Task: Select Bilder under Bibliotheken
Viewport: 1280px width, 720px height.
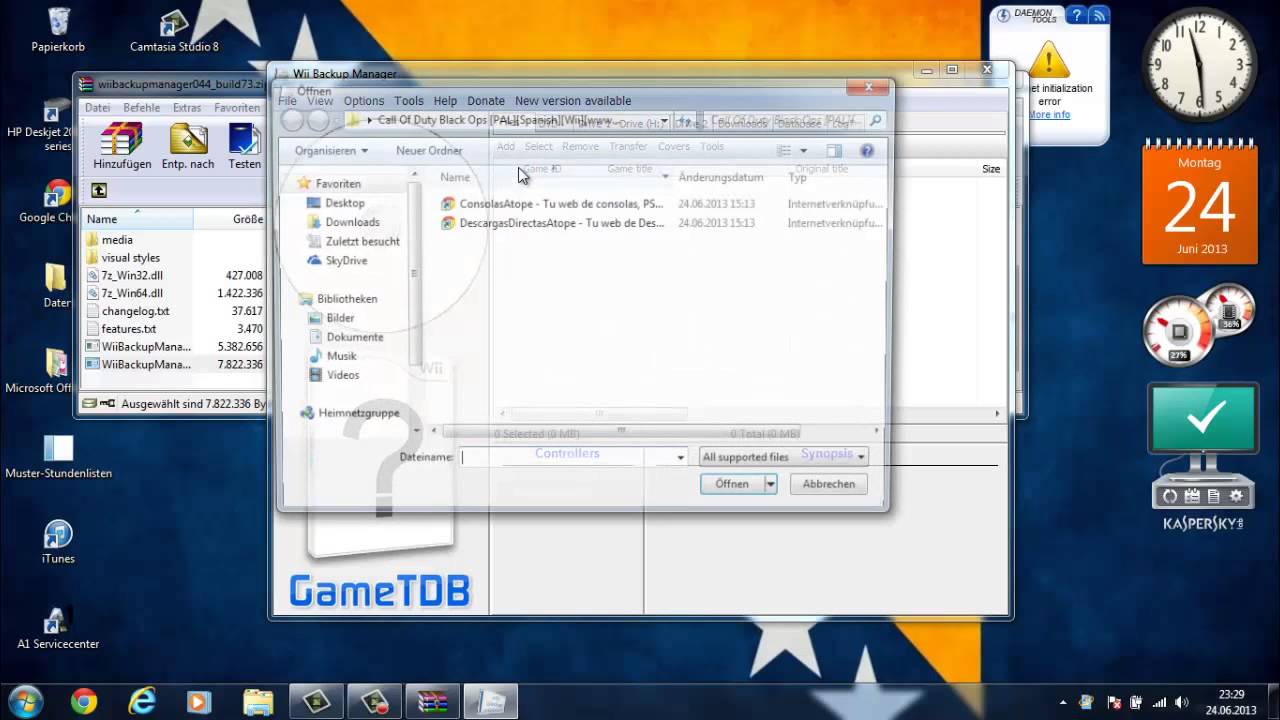Action: click(340, 318)
